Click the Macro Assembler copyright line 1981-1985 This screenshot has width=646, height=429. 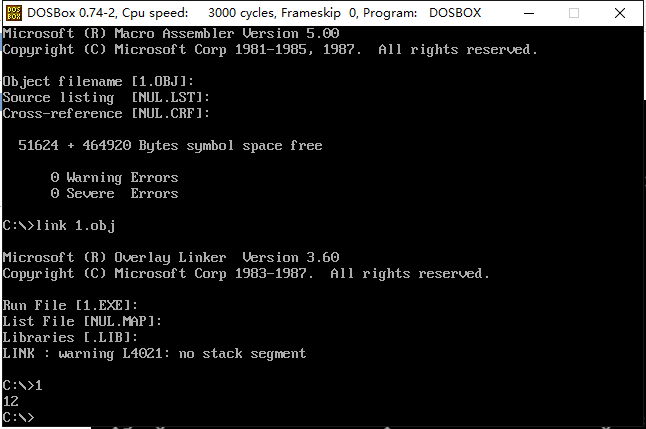(x=270, y=50)
